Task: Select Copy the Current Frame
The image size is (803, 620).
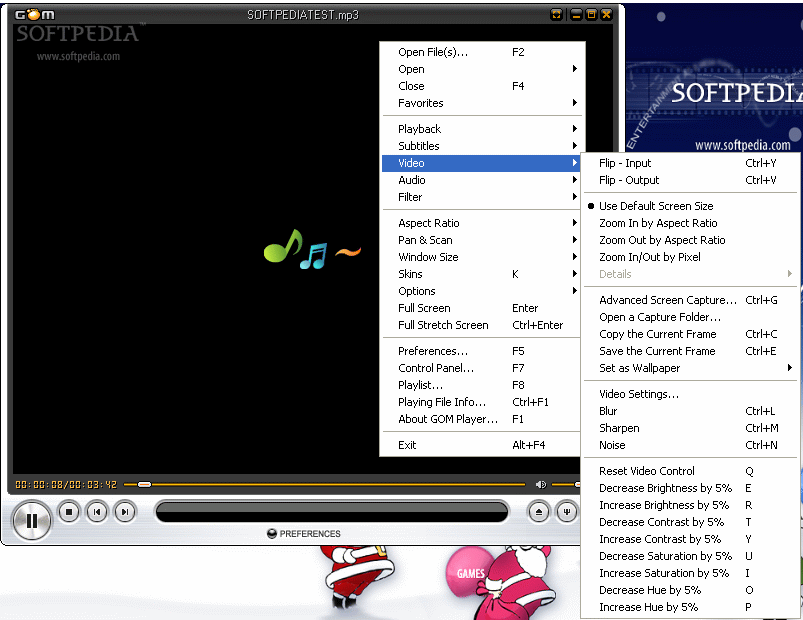Action: (690, 334)
